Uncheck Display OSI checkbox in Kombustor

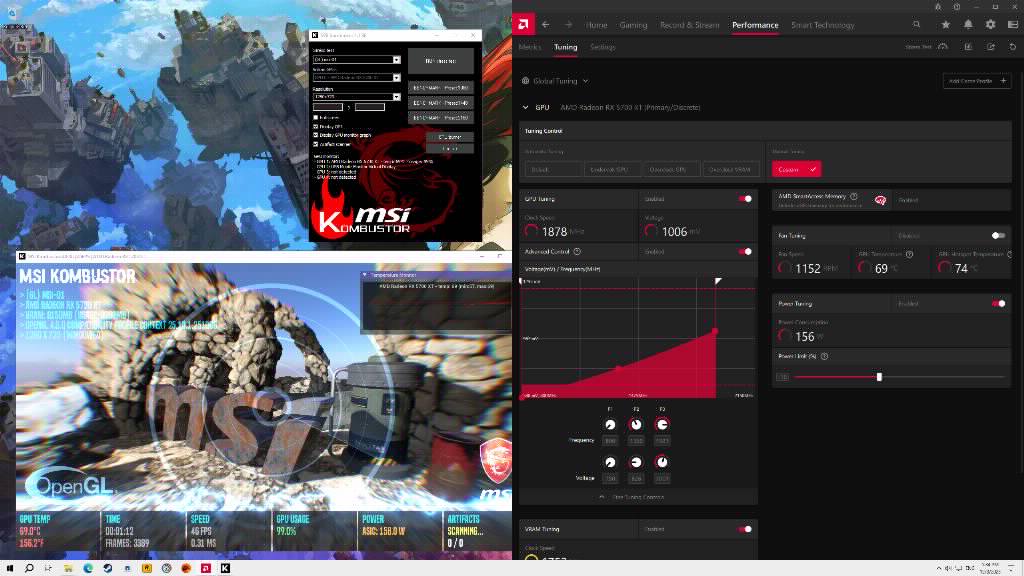[x=315, y=127]
